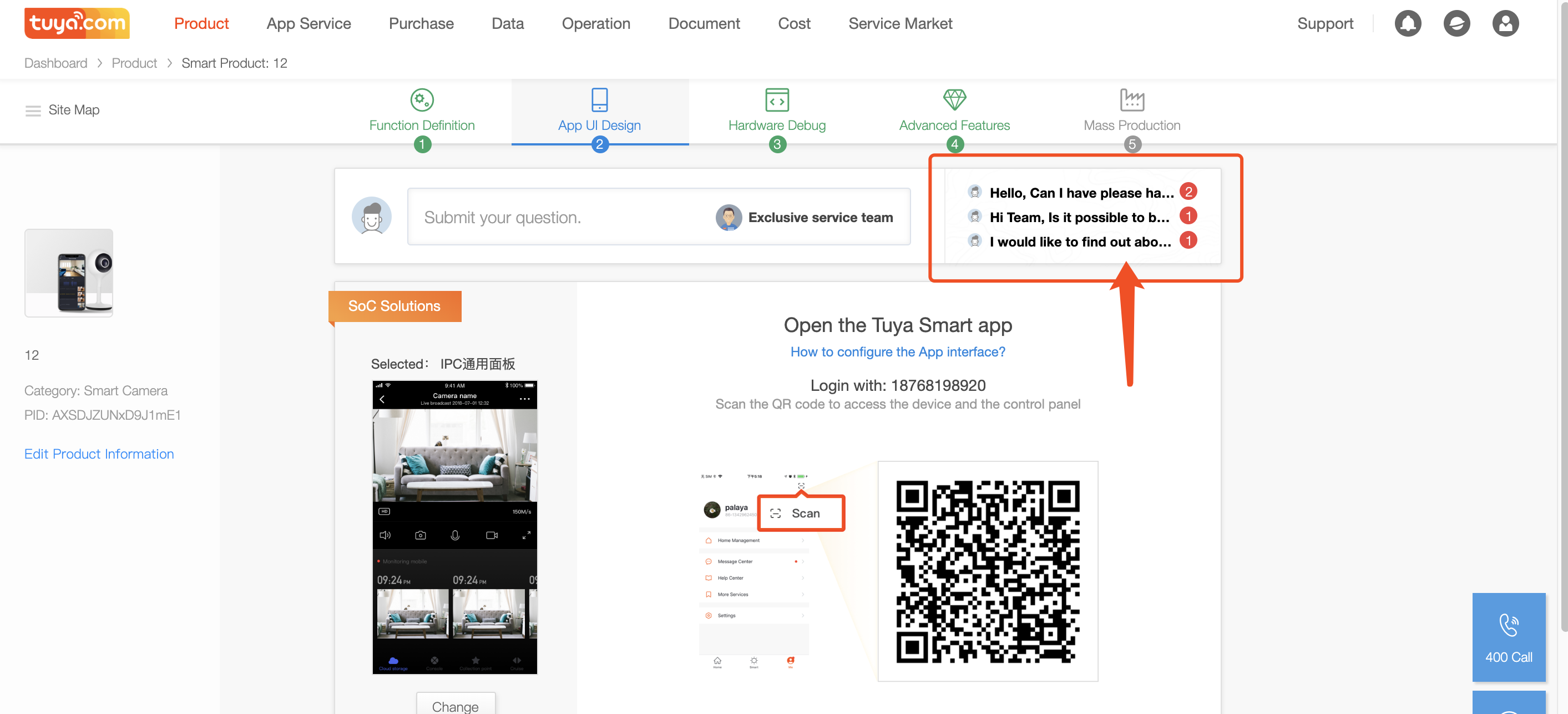
Task: Open the Operation menu
Action: point(596,23)
